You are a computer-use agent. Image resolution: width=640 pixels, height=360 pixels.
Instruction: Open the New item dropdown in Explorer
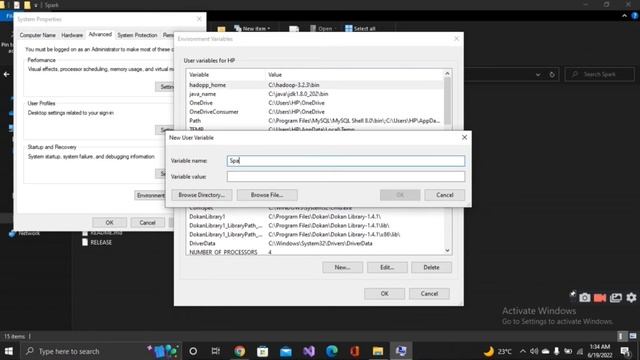click(252, 28)
